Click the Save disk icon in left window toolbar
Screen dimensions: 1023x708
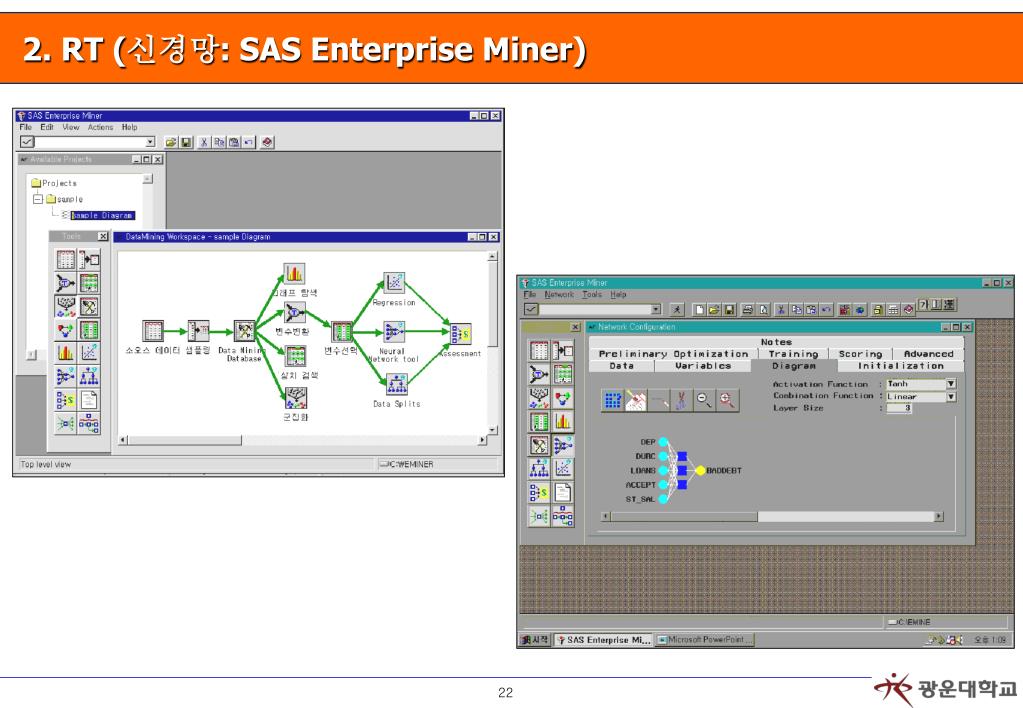[x=187, y=142]
